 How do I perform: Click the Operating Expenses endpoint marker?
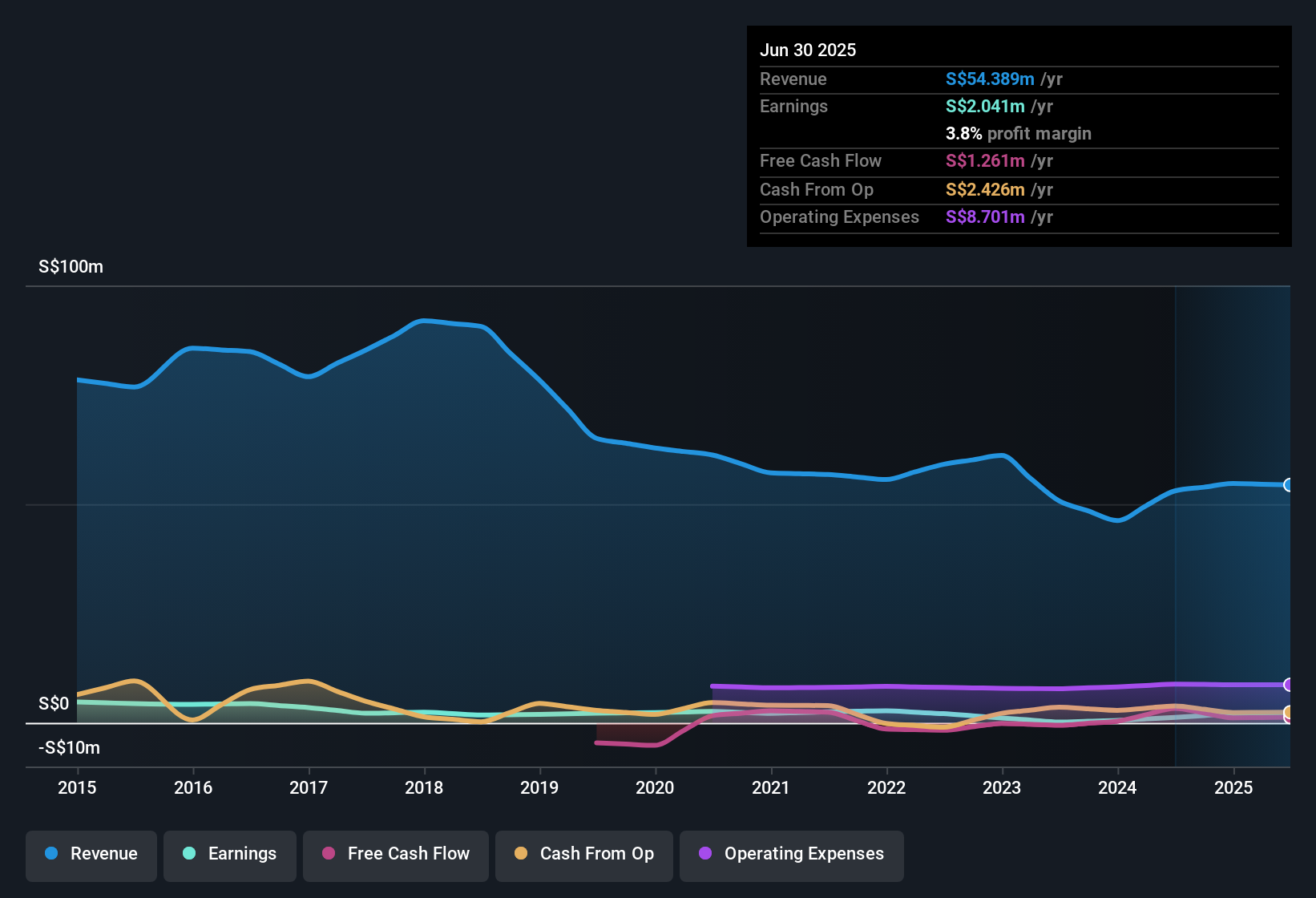tap(1288, 685)
